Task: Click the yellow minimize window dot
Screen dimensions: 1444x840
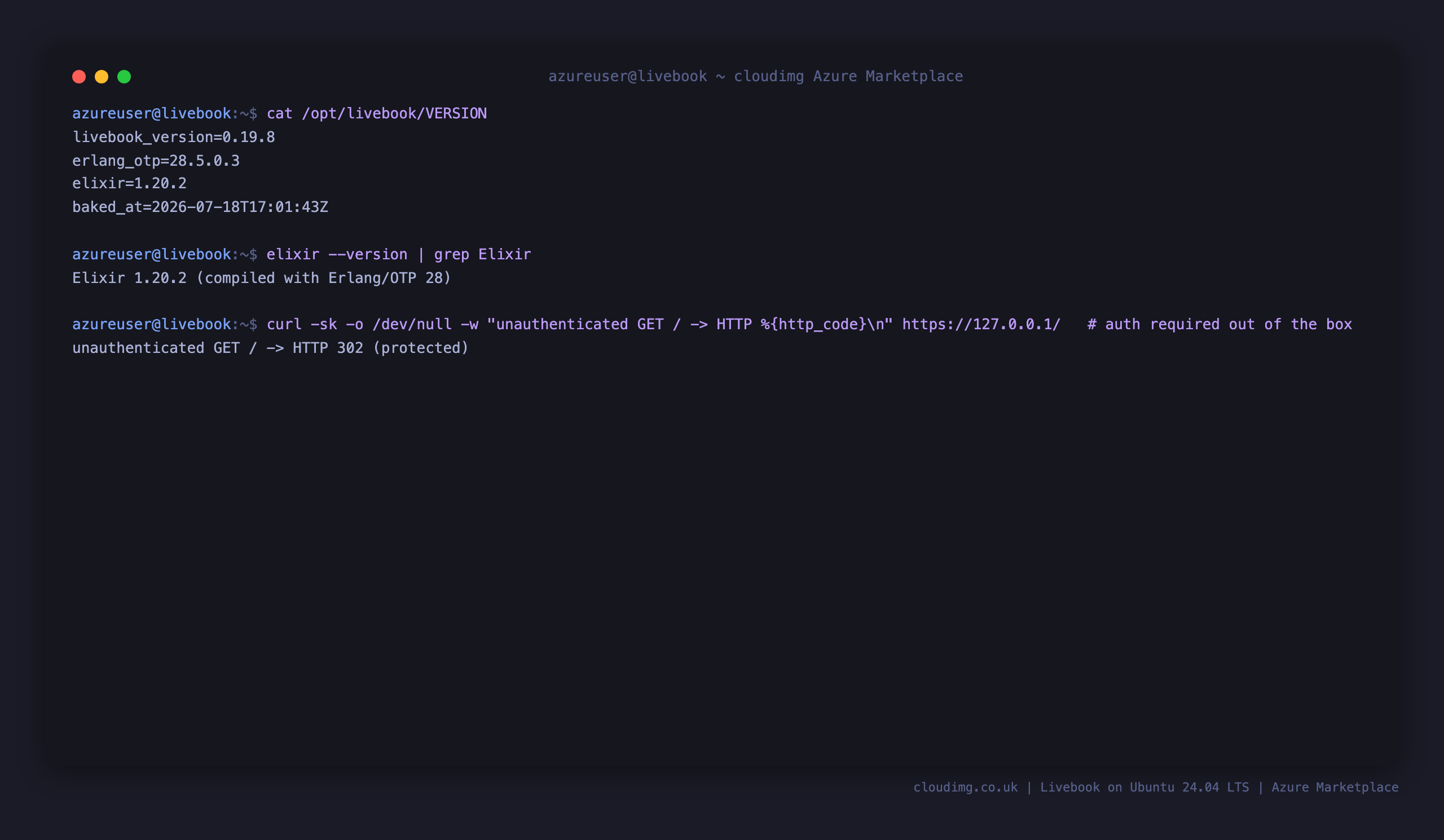Action: tap(102, 77)
